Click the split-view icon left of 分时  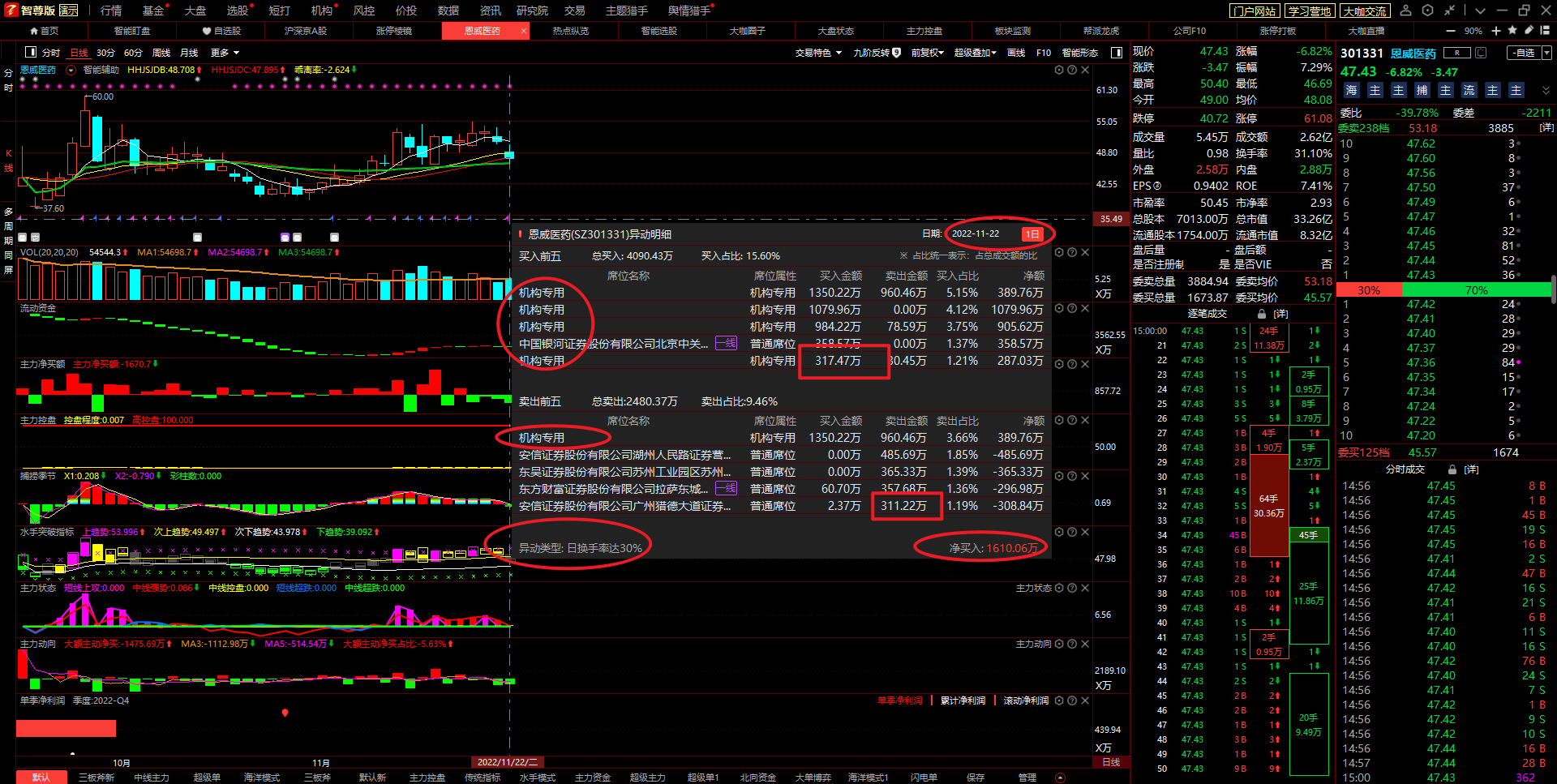[x=31, y=52]
